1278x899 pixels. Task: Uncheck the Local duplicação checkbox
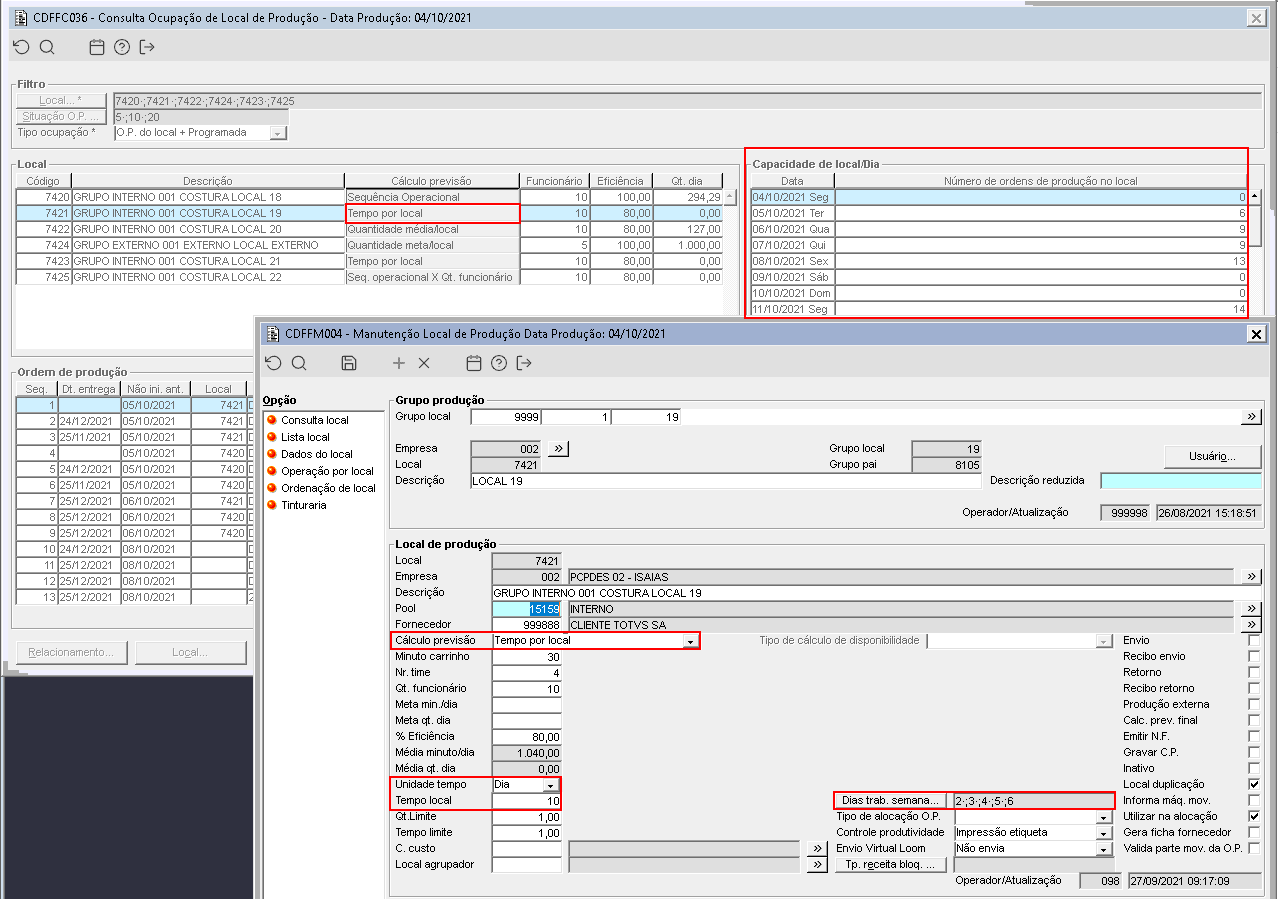pos(1254,784)
